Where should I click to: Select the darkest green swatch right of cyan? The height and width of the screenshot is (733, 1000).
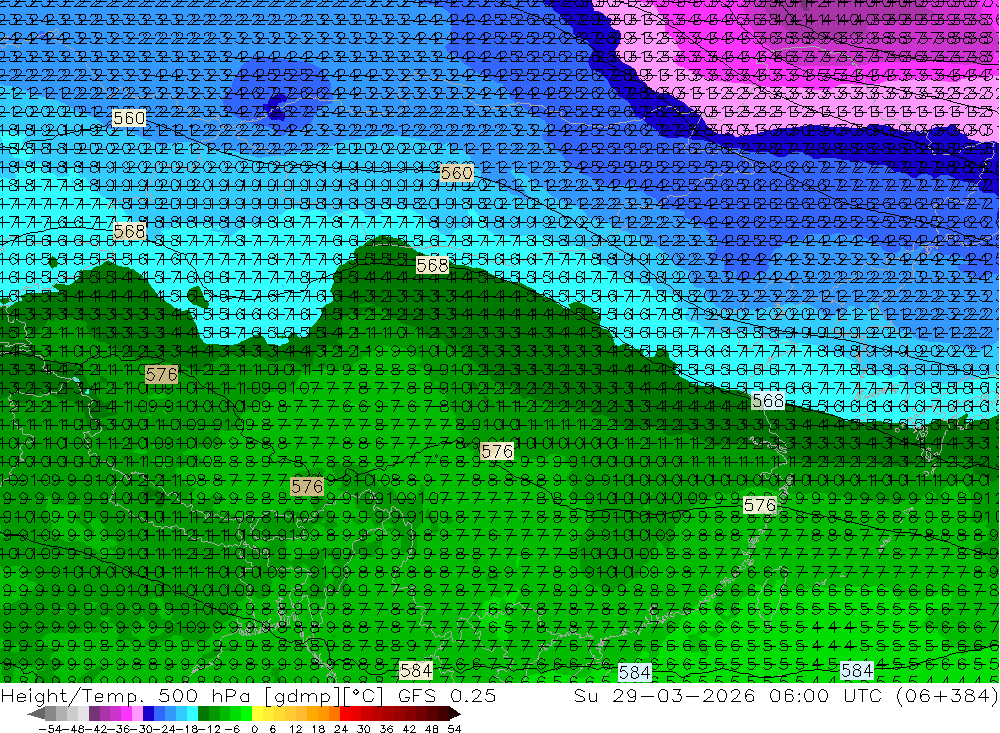[203, 713]
